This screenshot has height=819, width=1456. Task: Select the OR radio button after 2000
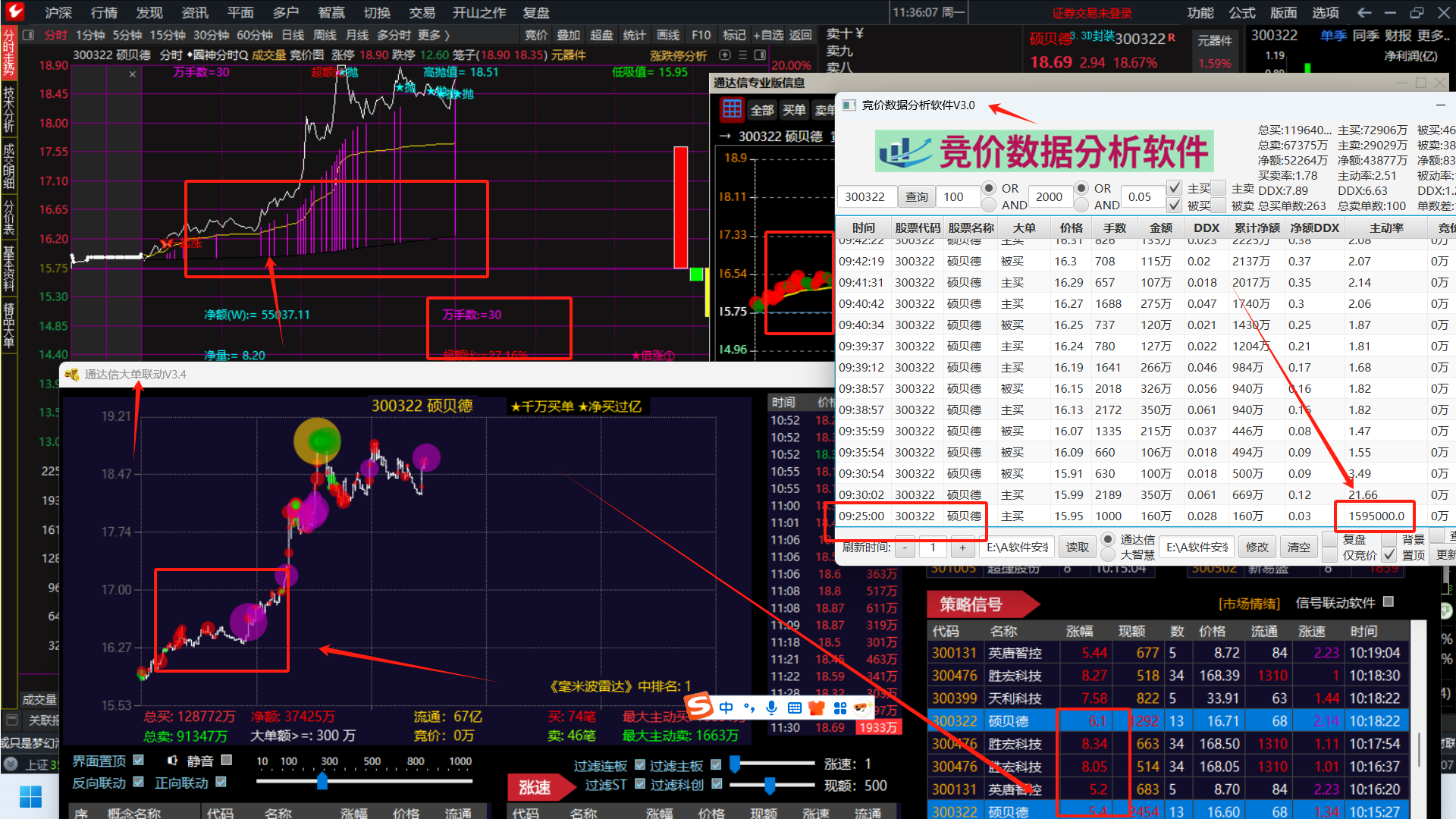(x=1081, y=188)
